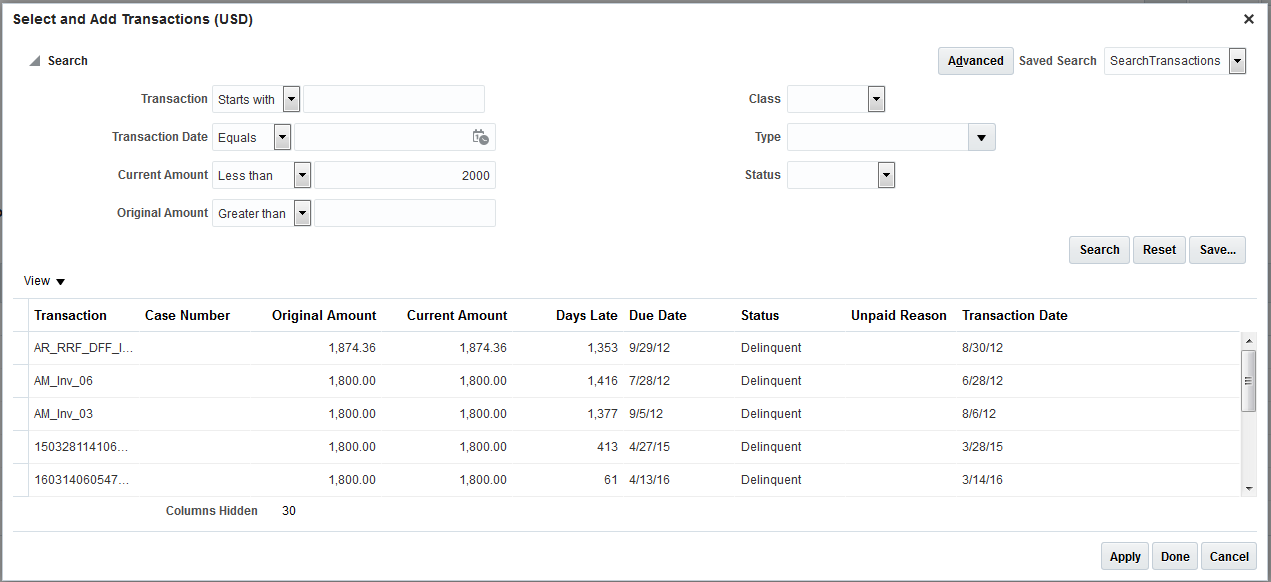This screenshot has width=1271, height=582.
Task: Close the Select and Add Transactions dialog
Action: point(1248,19)
